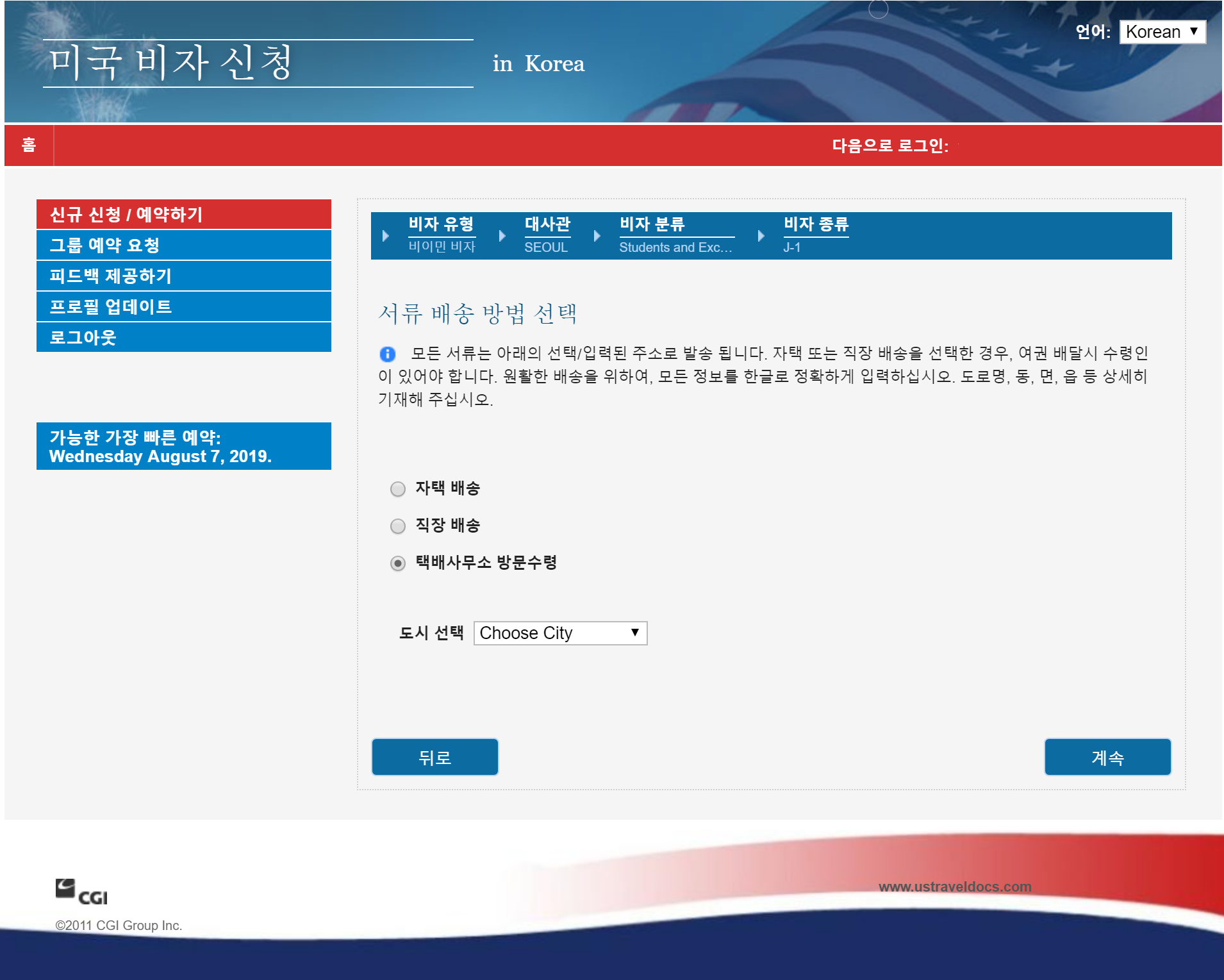Click the 미국 비자 신청 site title

[171, 63]
